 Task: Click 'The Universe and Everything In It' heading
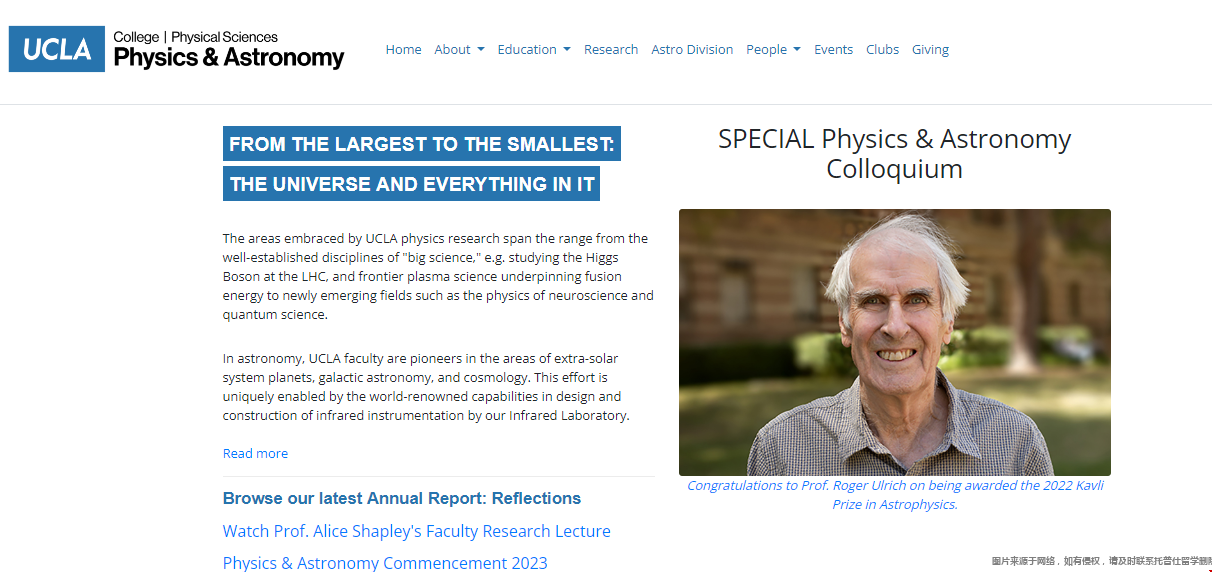point(412,184)
